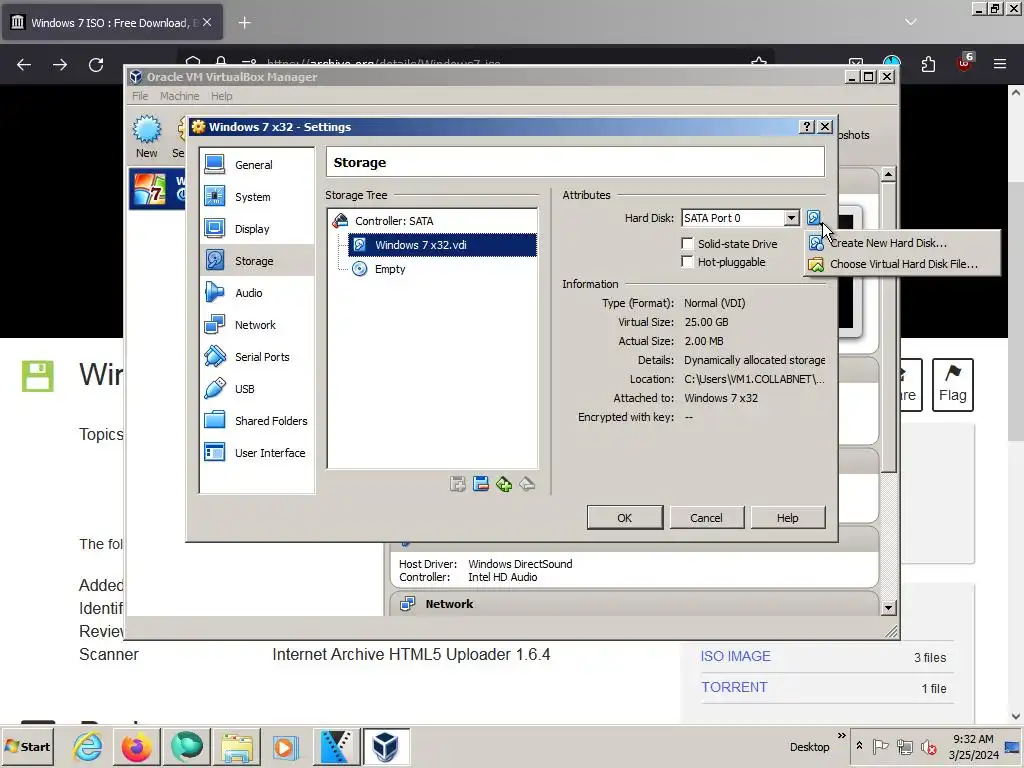Select the Storage settings category
1024x768 pixels.
click(x=256, y=261)
